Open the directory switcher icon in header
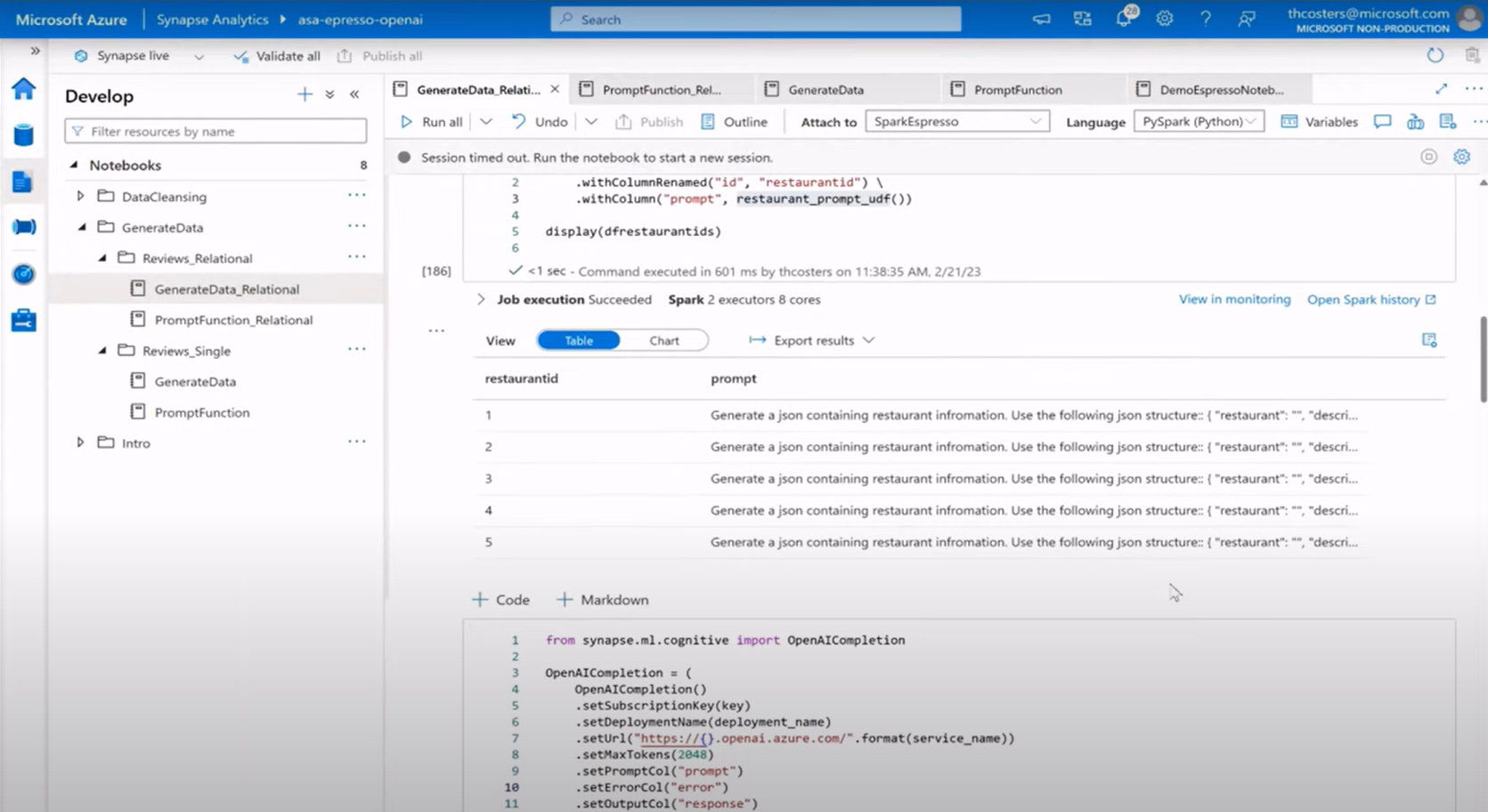Image resolution: width=1488 pixels, height=812 pixels. click(1082, 19)
